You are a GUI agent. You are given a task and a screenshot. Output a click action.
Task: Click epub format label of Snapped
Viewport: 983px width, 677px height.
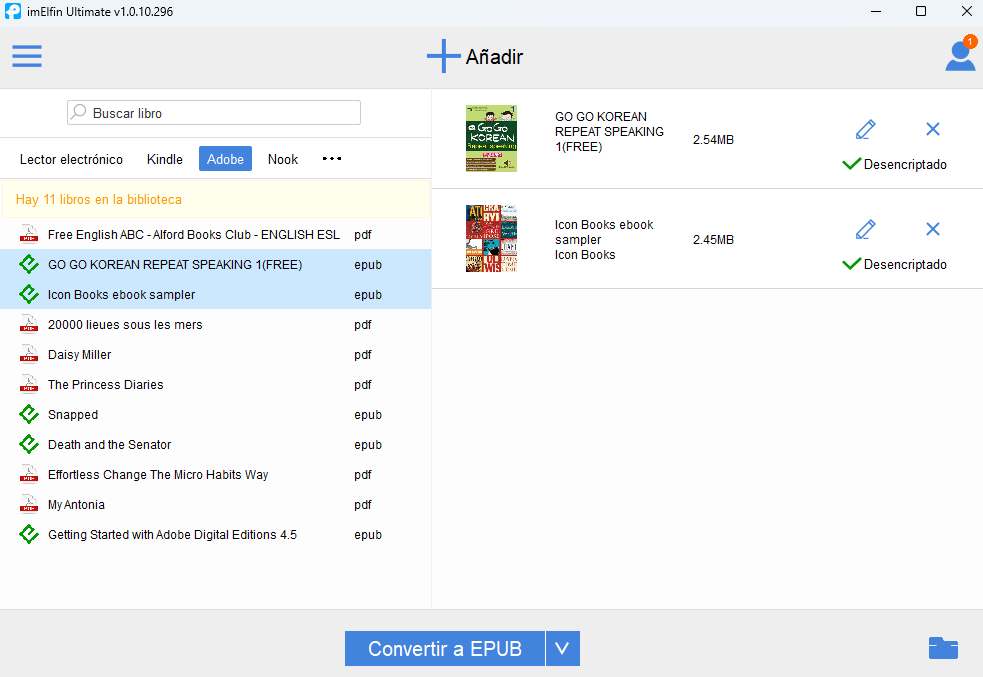[x=368, y=415]
